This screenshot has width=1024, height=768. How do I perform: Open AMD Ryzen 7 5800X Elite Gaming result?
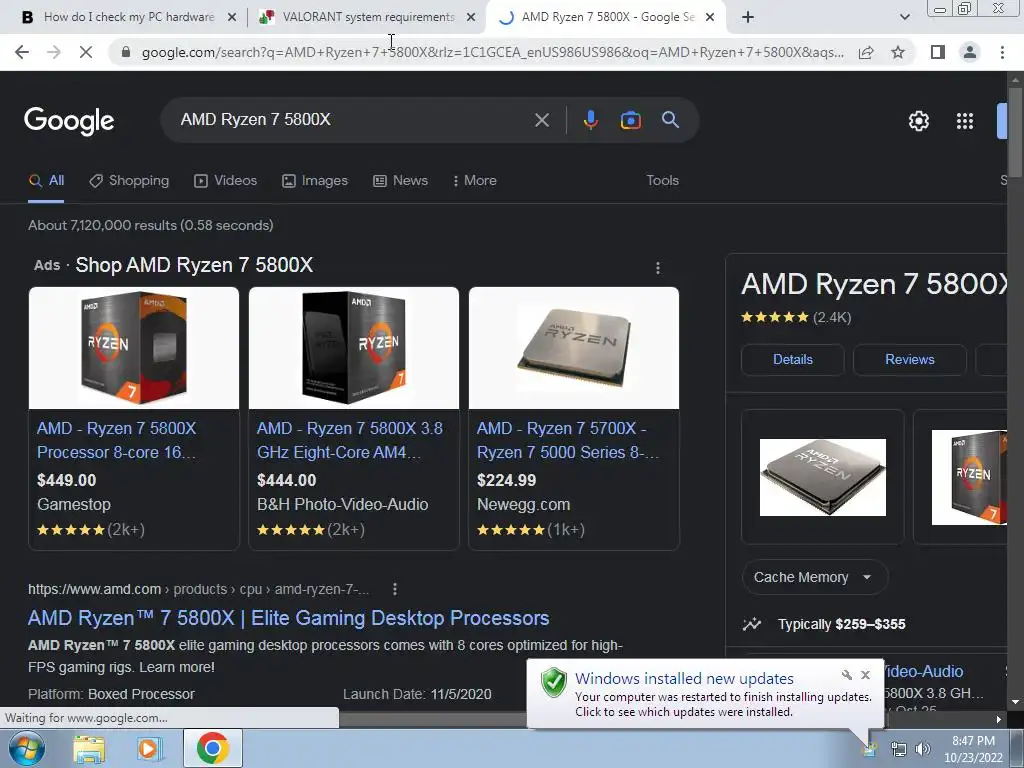click(289, 618)
